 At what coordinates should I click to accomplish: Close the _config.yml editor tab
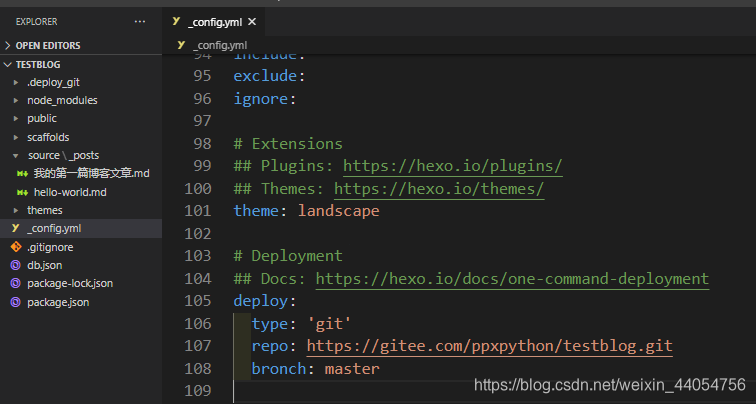(x=252, y=22)
